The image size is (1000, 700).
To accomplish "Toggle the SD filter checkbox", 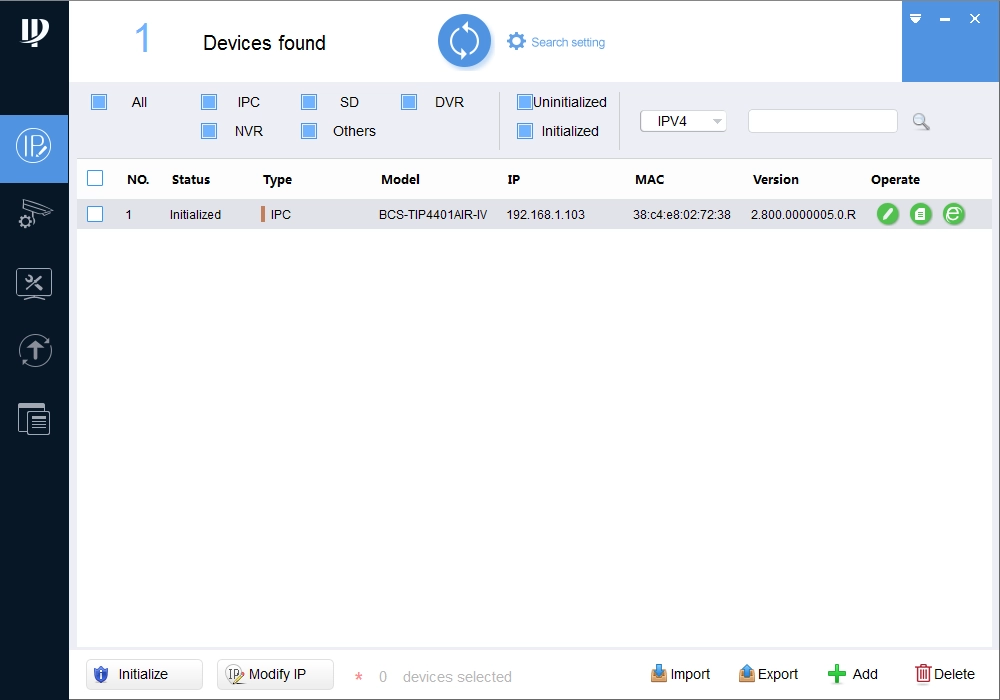I will click(309, 102).
